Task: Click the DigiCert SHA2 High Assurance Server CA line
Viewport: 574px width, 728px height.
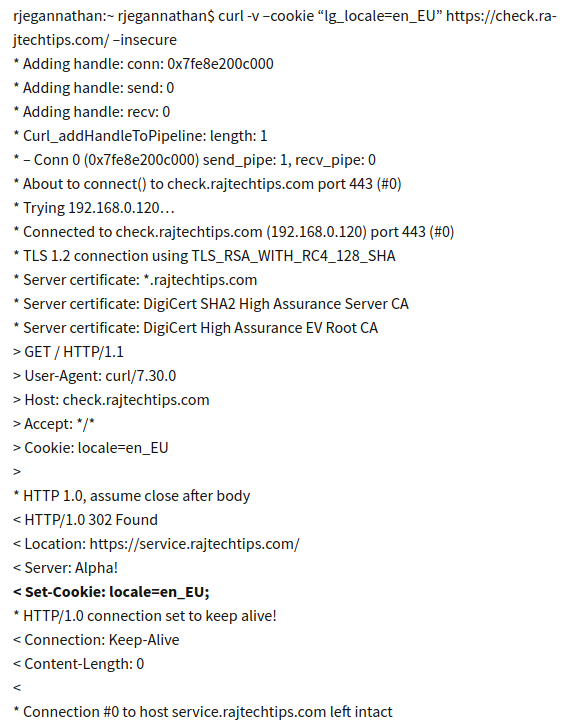Action: click(211, 304)
